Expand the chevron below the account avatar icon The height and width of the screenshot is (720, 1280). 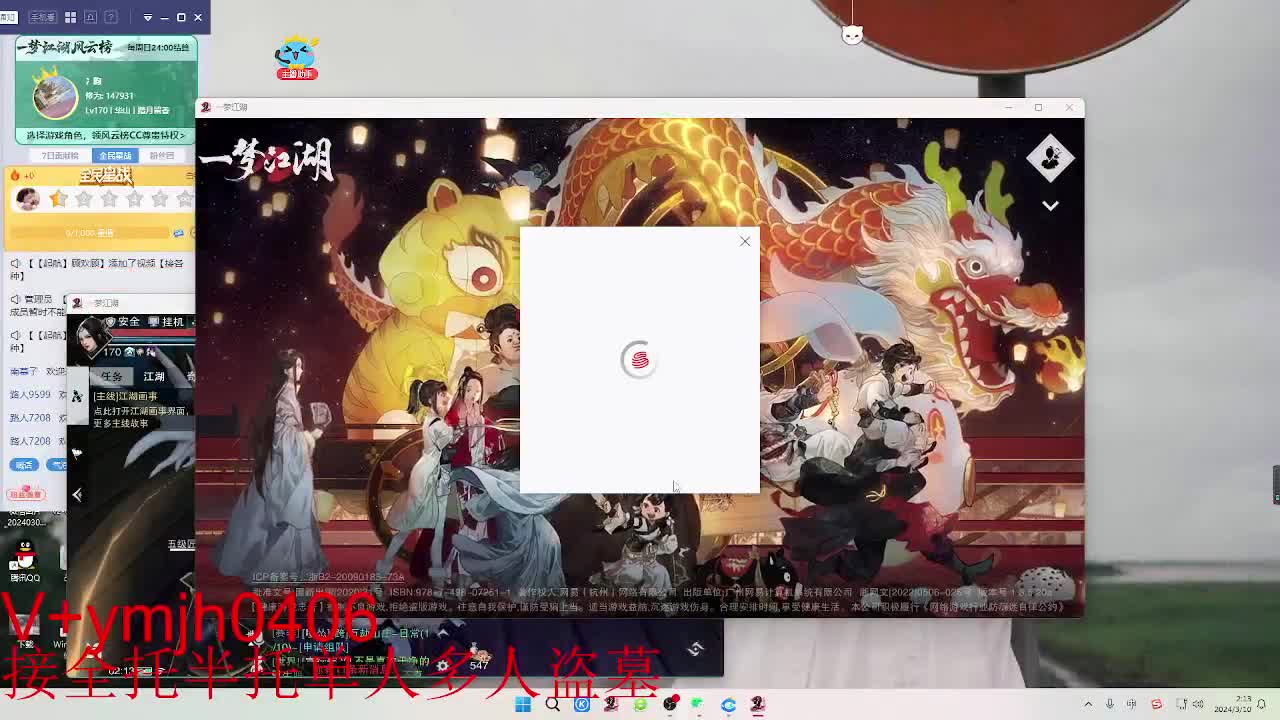1050,205
